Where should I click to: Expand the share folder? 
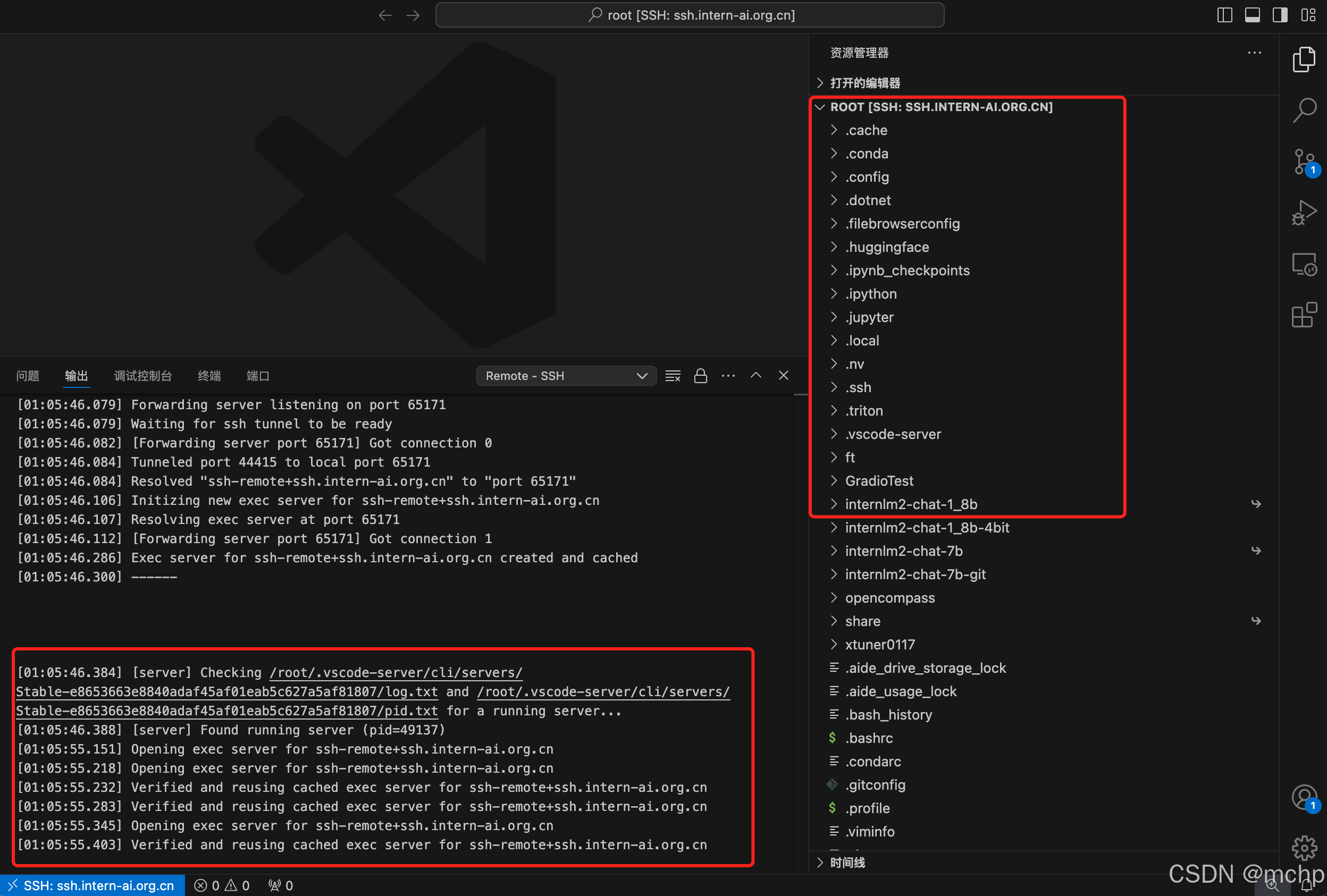(1044, 621)
